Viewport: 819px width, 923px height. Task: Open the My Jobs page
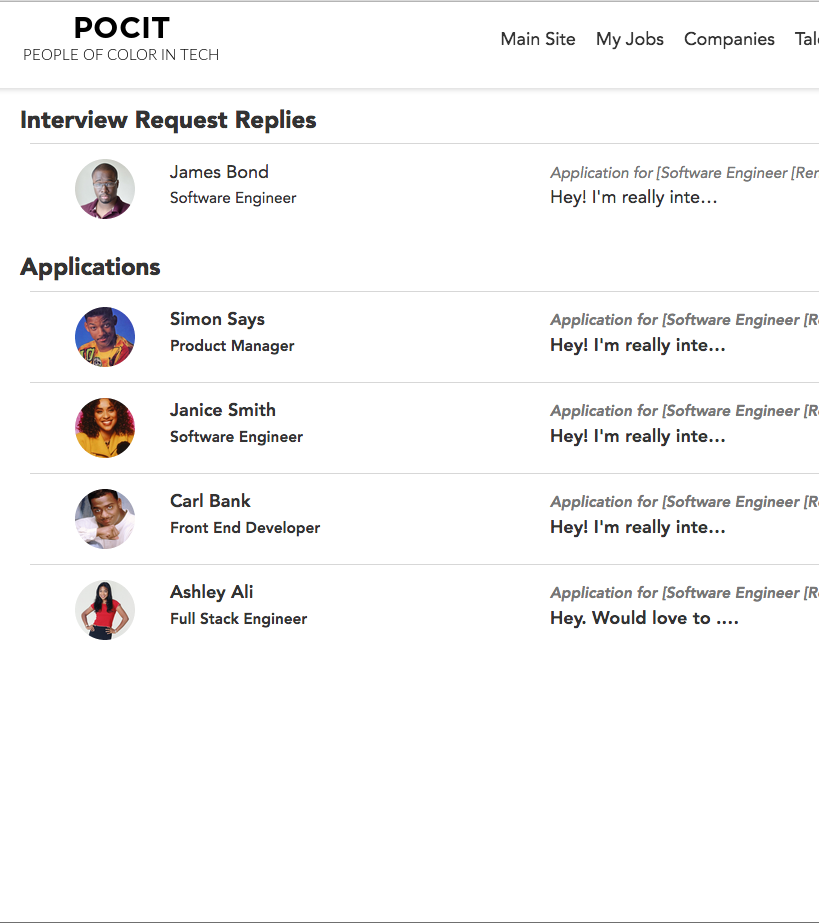click(x=629, y=39)
